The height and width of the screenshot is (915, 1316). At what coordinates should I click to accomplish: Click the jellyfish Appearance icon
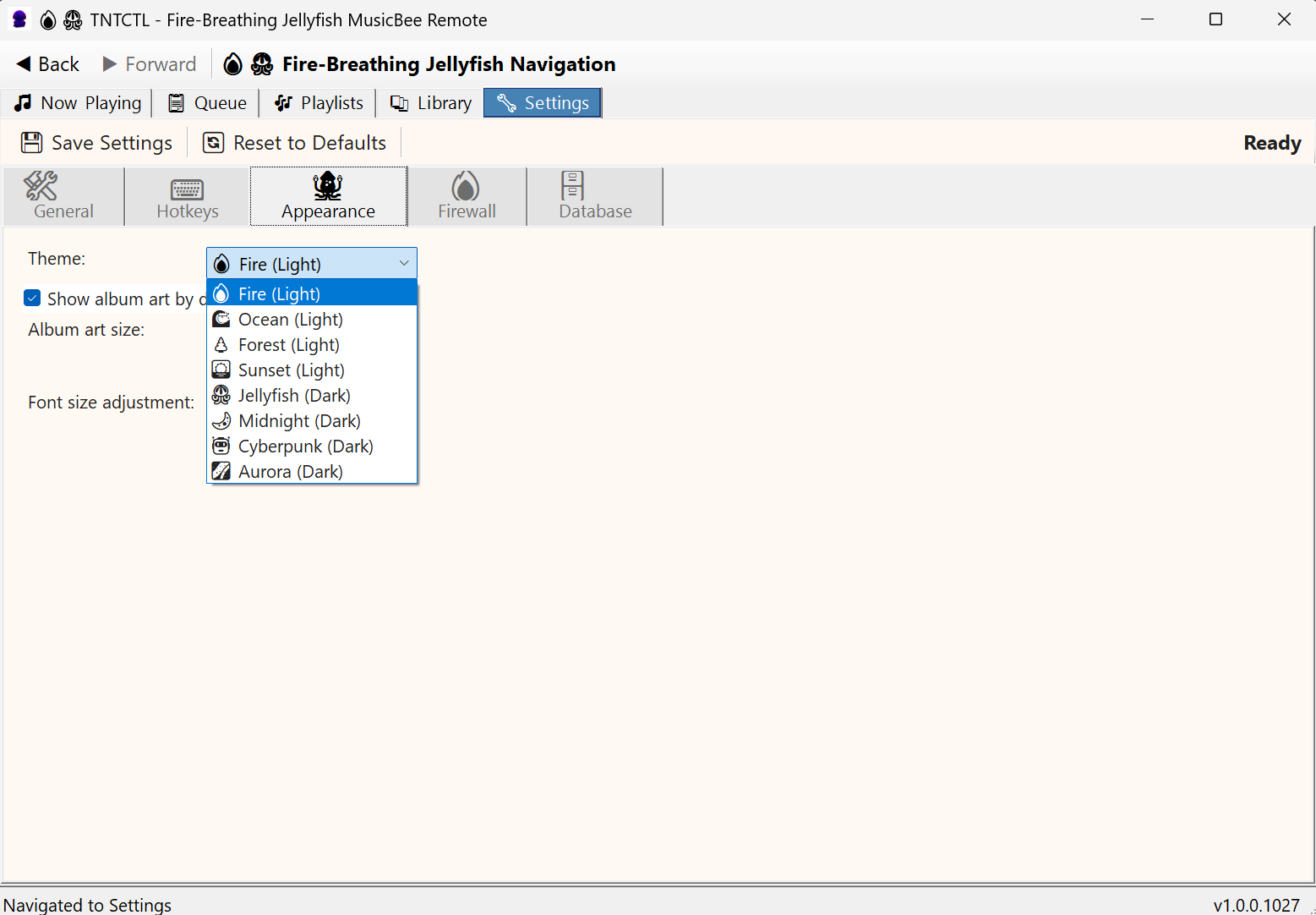coord(327,185)
